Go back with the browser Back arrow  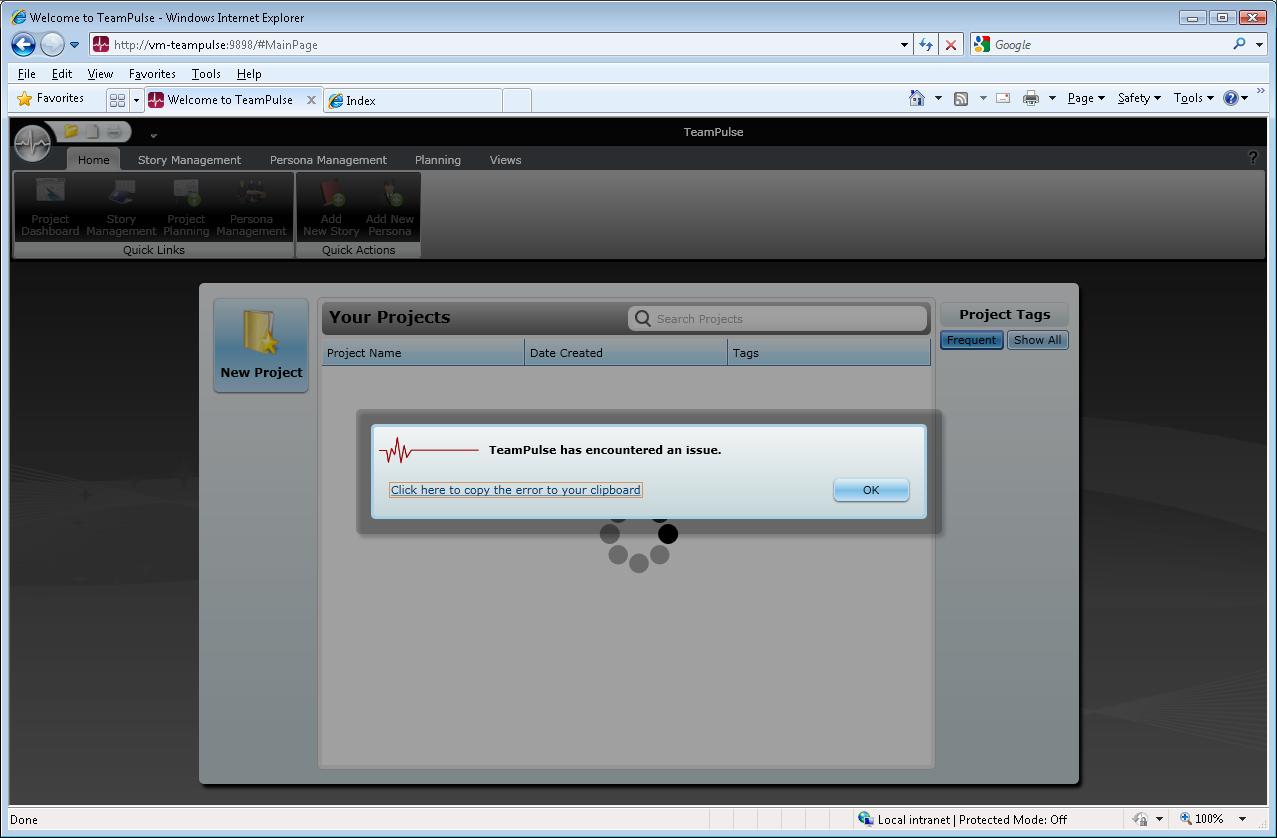coord(23,44)
